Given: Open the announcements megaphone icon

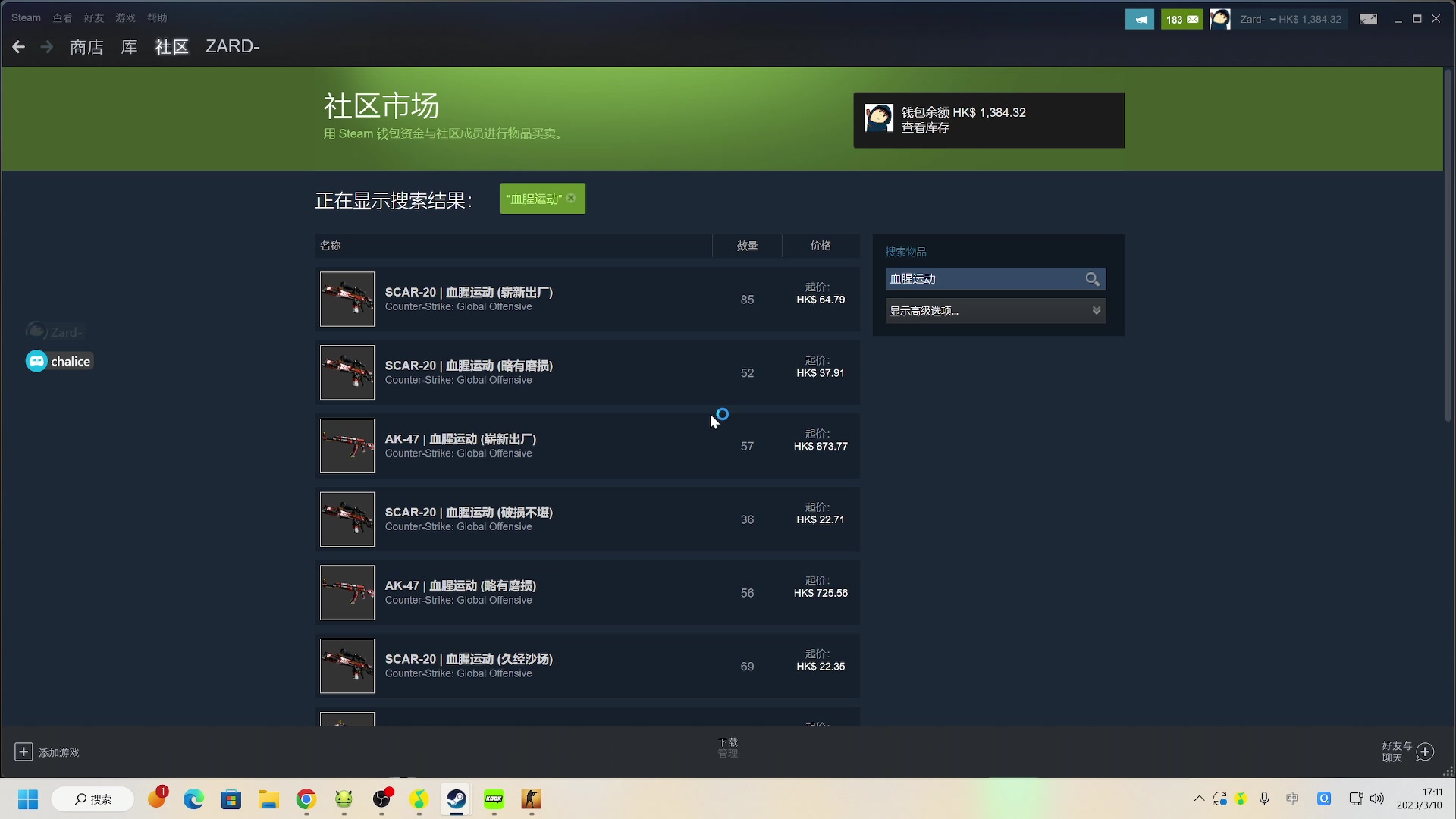Looking at the screenshot, I should (1139, 19).
